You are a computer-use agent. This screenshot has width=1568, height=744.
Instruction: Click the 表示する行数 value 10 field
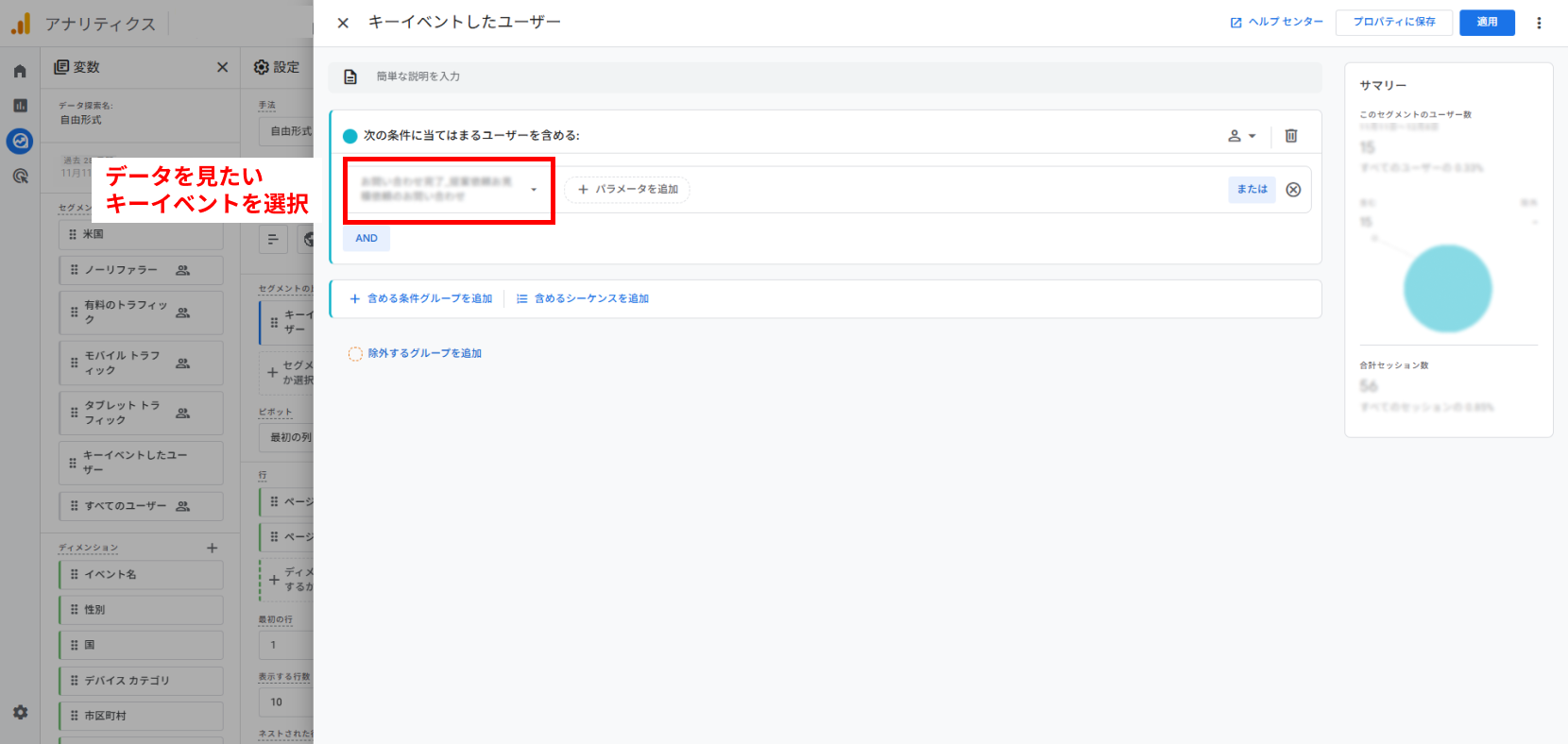pos(285,702)
